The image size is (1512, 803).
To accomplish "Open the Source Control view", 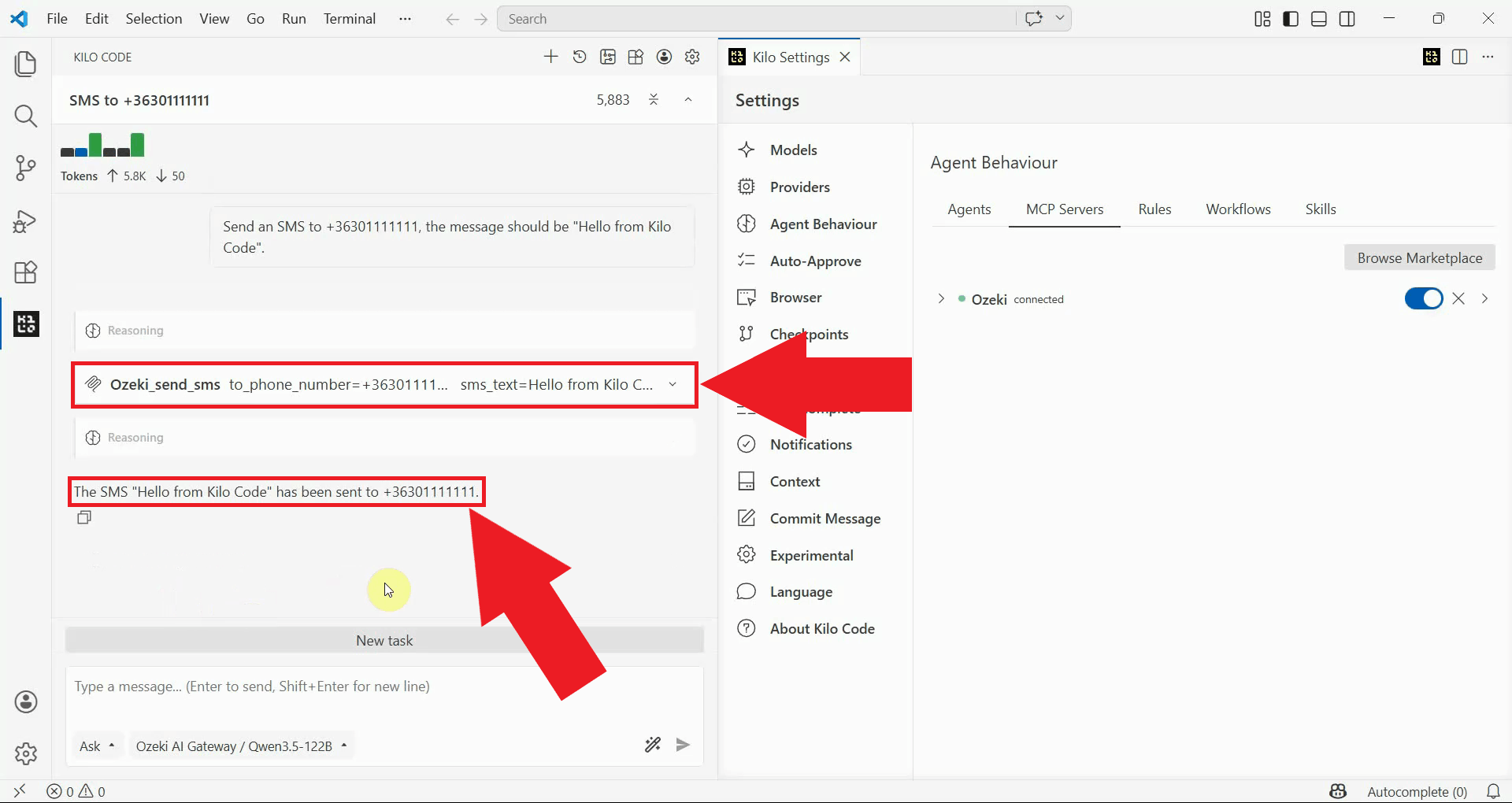I will pos(26,168).
